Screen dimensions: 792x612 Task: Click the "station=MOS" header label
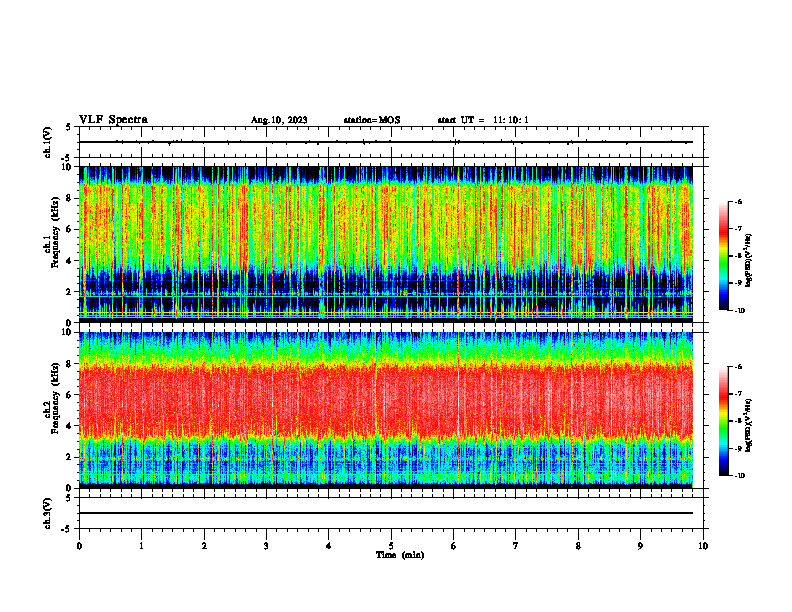point(372,120)
